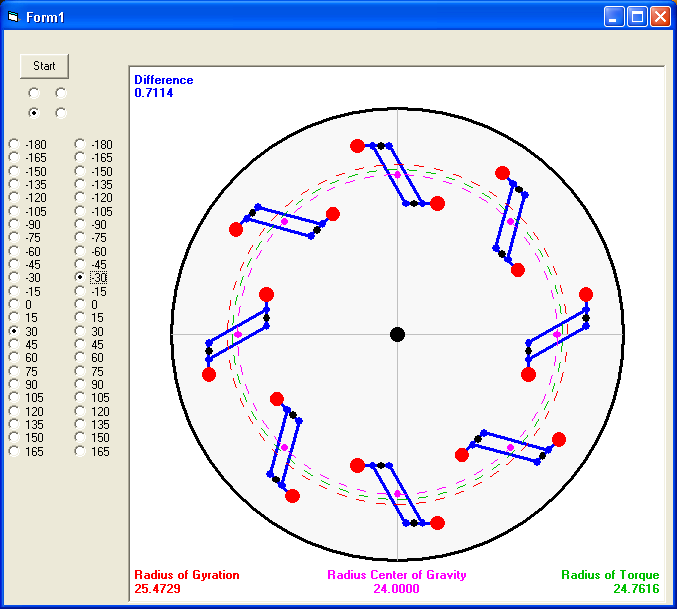Select 90 in the right angle column
Screen dimensions: 677x609
89,385
